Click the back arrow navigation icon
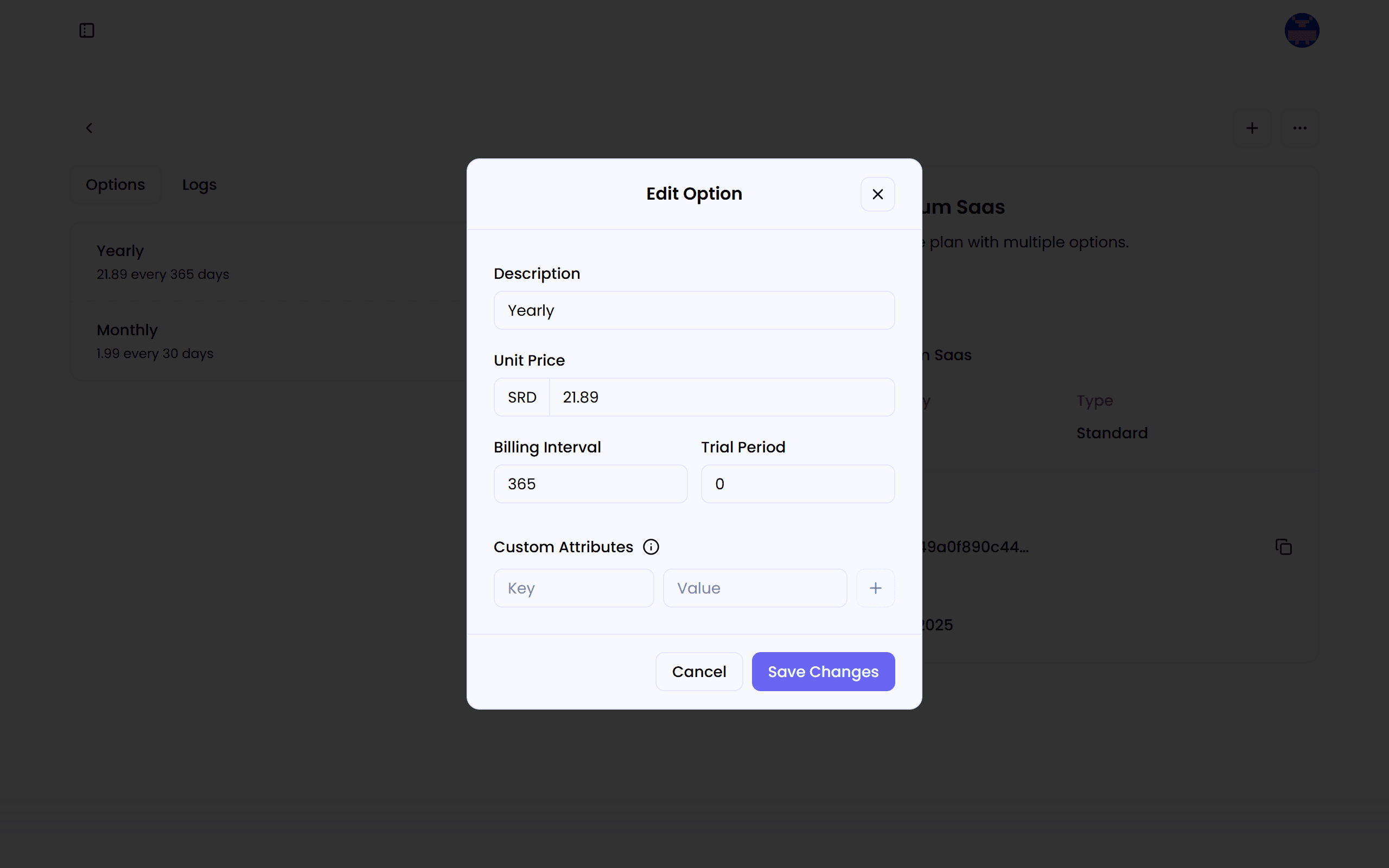Viewport: 1389px width, 868px height. (89, 127)
